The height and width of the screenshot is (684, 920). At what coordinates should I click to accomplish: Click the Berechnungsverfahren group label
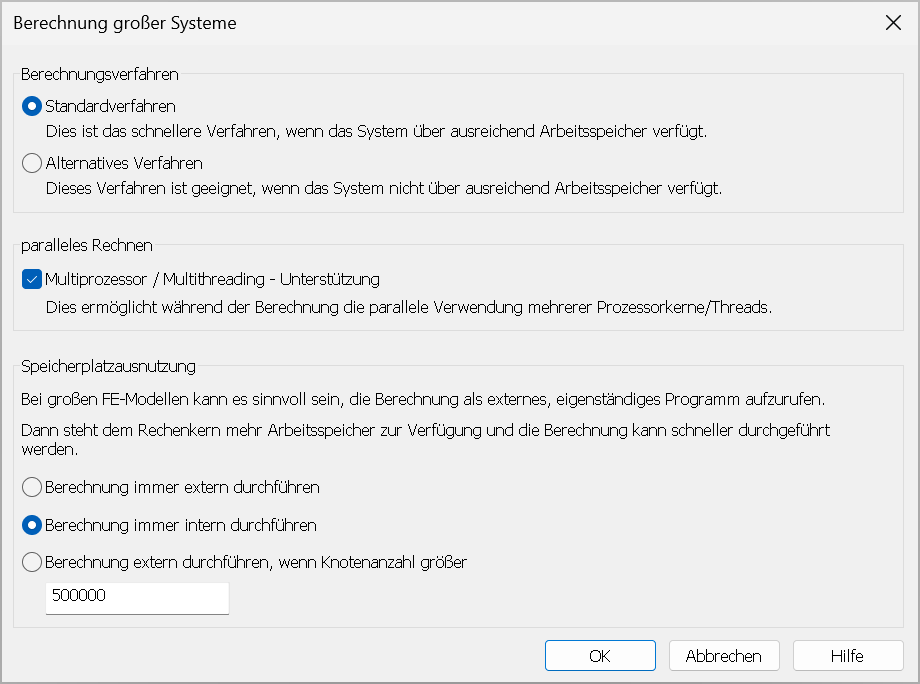[100, 74]
